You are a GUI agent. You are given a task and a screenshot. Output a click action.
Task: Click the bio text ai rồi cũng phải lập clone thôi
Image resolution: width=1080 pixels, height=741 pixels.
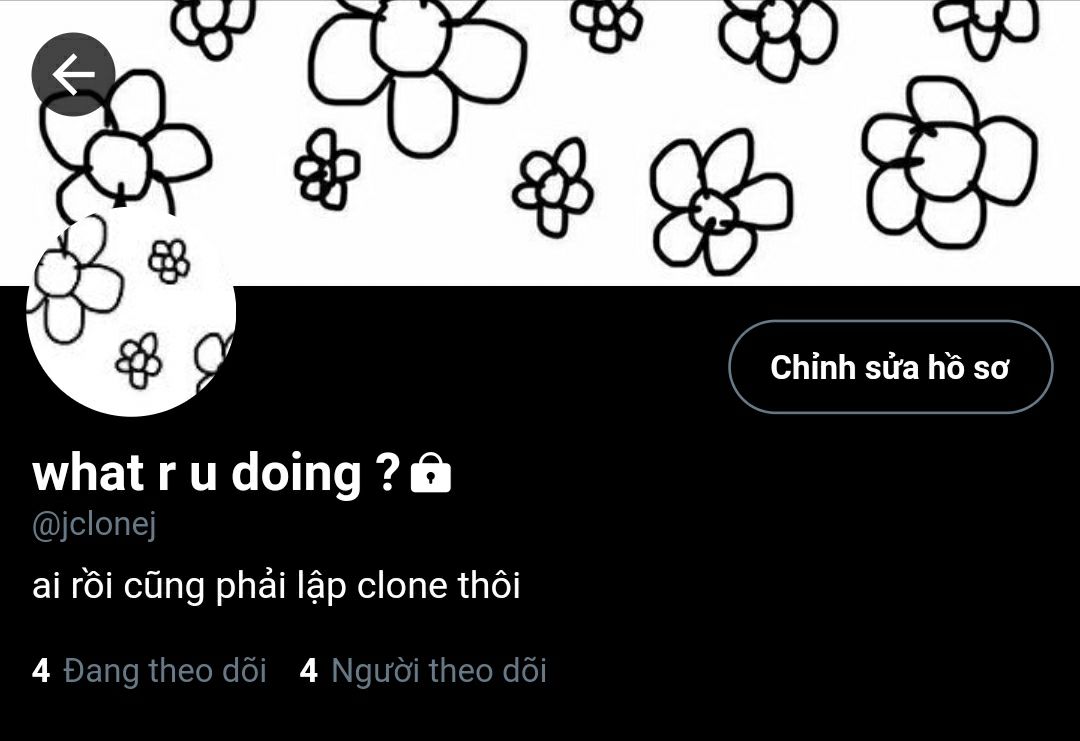coord(276,586)
